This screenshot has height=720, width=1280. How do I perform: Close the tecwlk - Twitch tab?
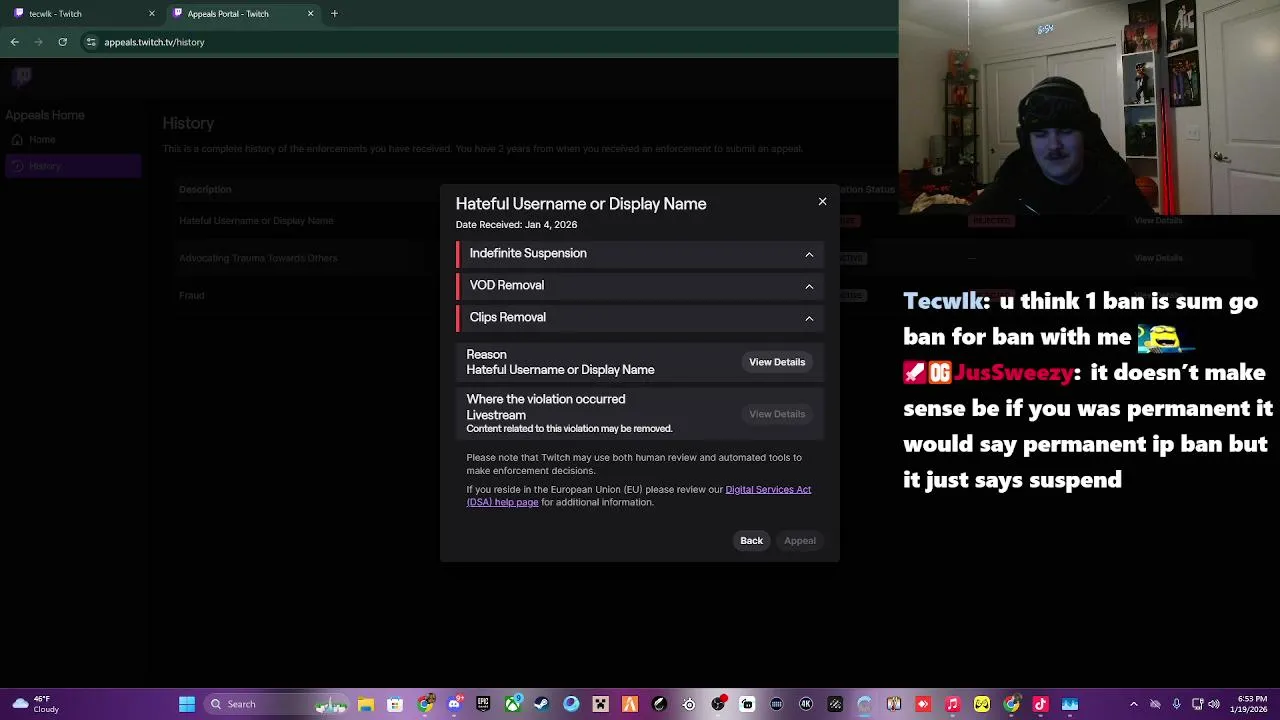[x=152, y=14]
